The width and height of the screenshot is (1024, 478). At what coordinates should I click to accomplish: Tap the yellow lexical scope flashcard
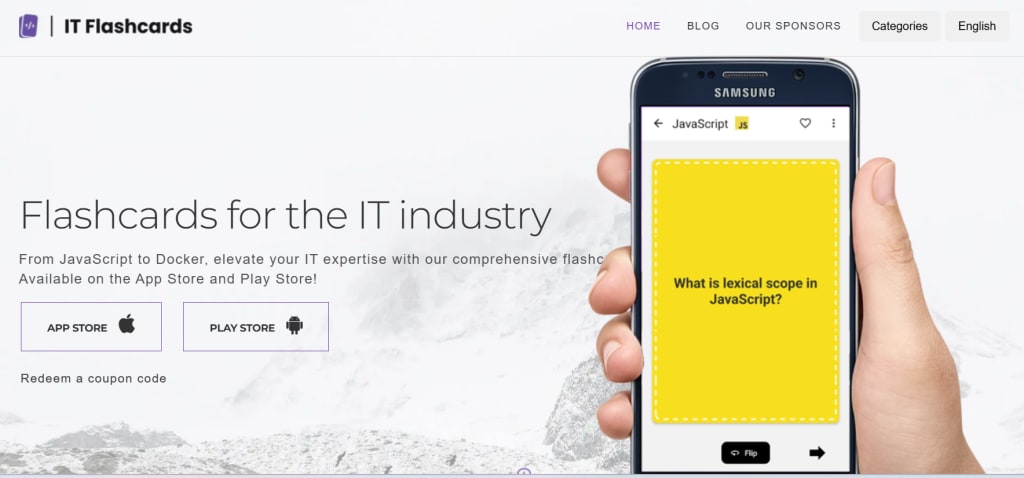745,291
